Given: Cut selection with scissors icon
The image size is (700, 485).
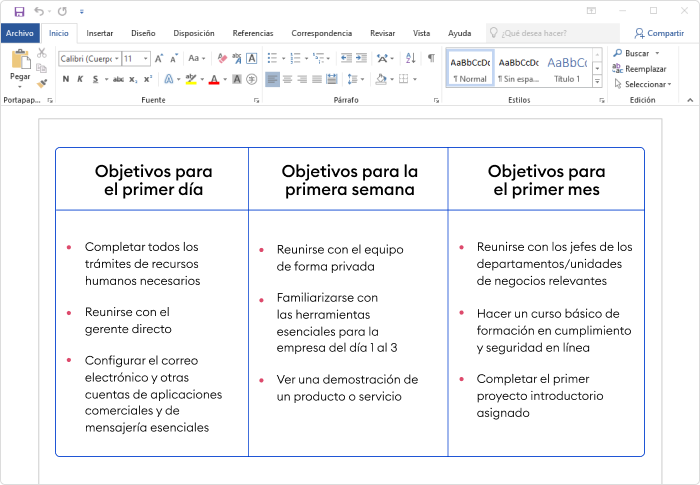Looking at the screenshot, I should pos(42,53).
